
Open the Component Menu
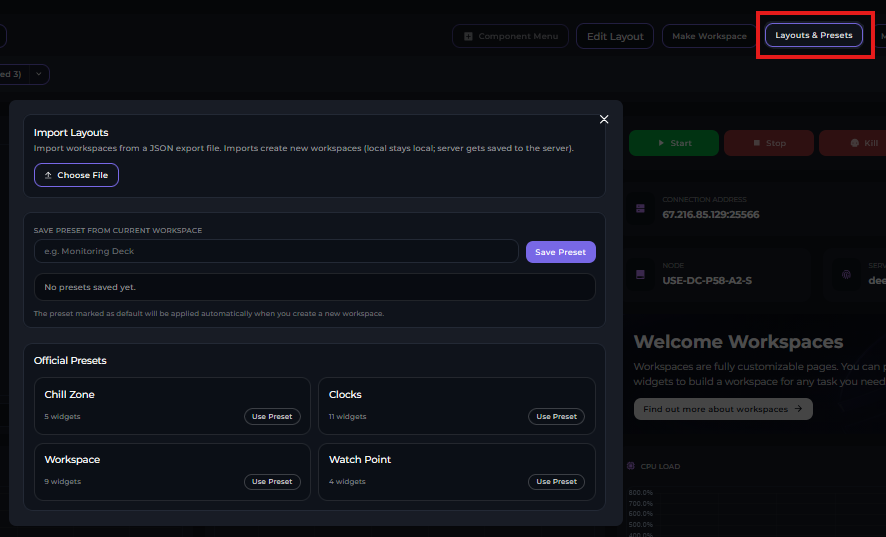click(x=510, y=36)
